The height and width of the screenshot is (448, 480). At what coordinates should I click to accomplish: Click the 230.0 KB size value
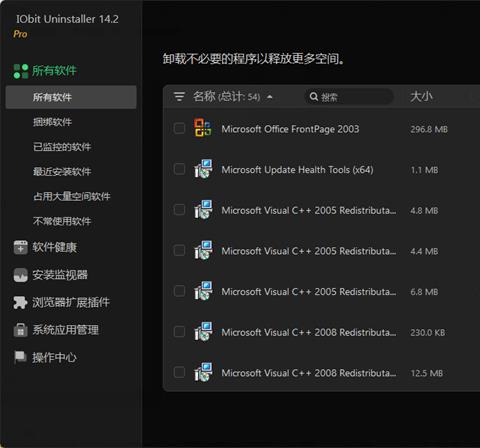428,333
